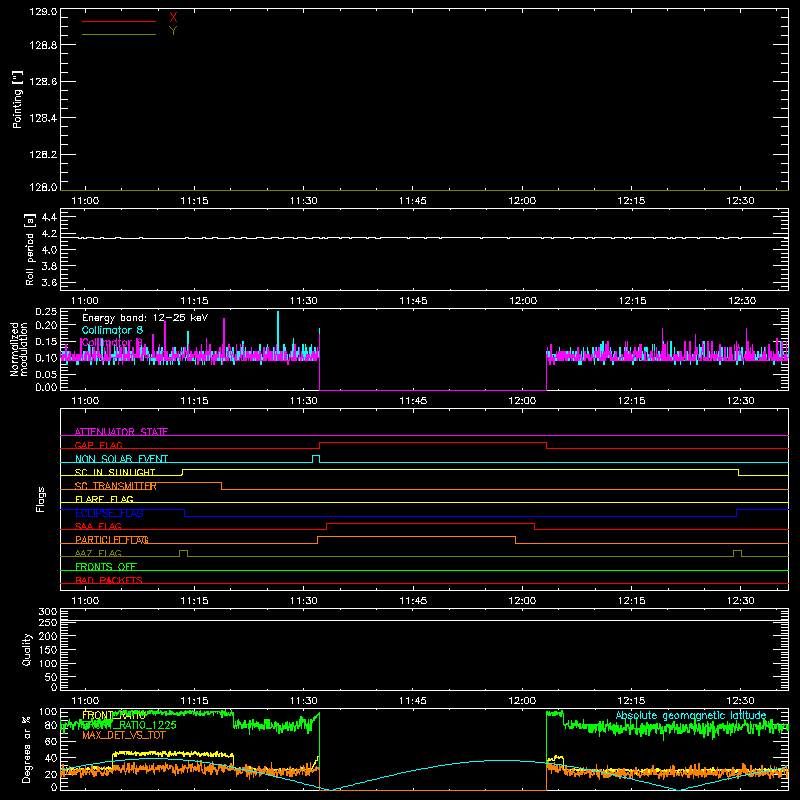Image resolution: width=800 pixels, height=800 pixels.
Task: Click the Normalized modulation axis title
Action: point(18,349)
